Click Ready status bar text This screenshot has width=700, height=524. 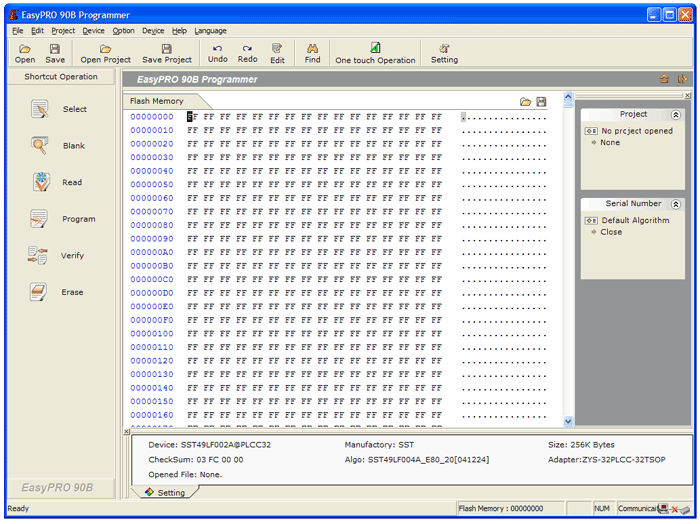point(18,508)
